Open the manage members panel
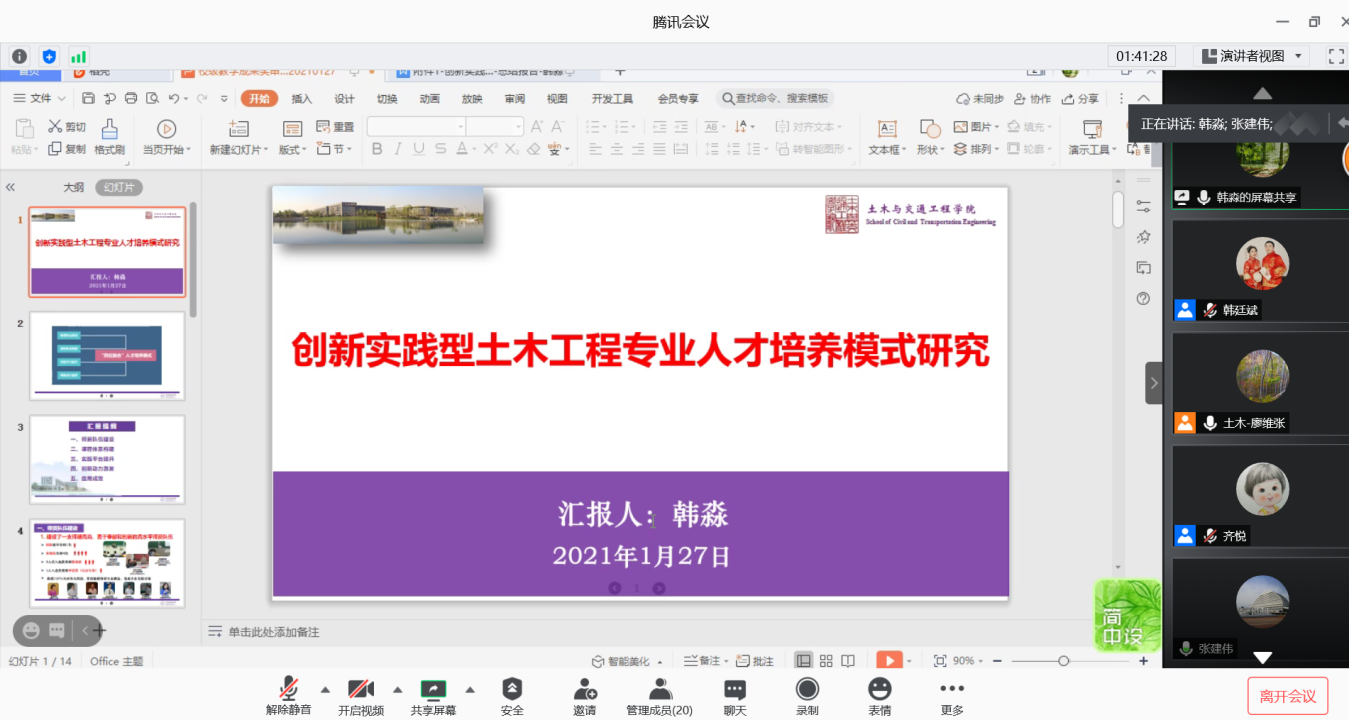Image resolution: width=1349 pixels, height=720 pixels. coord(659,689)
